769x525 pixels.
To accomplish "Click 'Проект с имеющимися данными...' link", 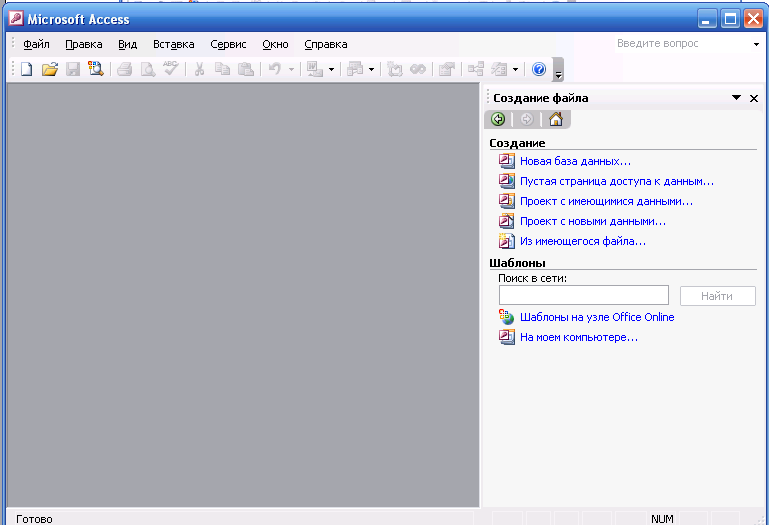I will (606, 202).
